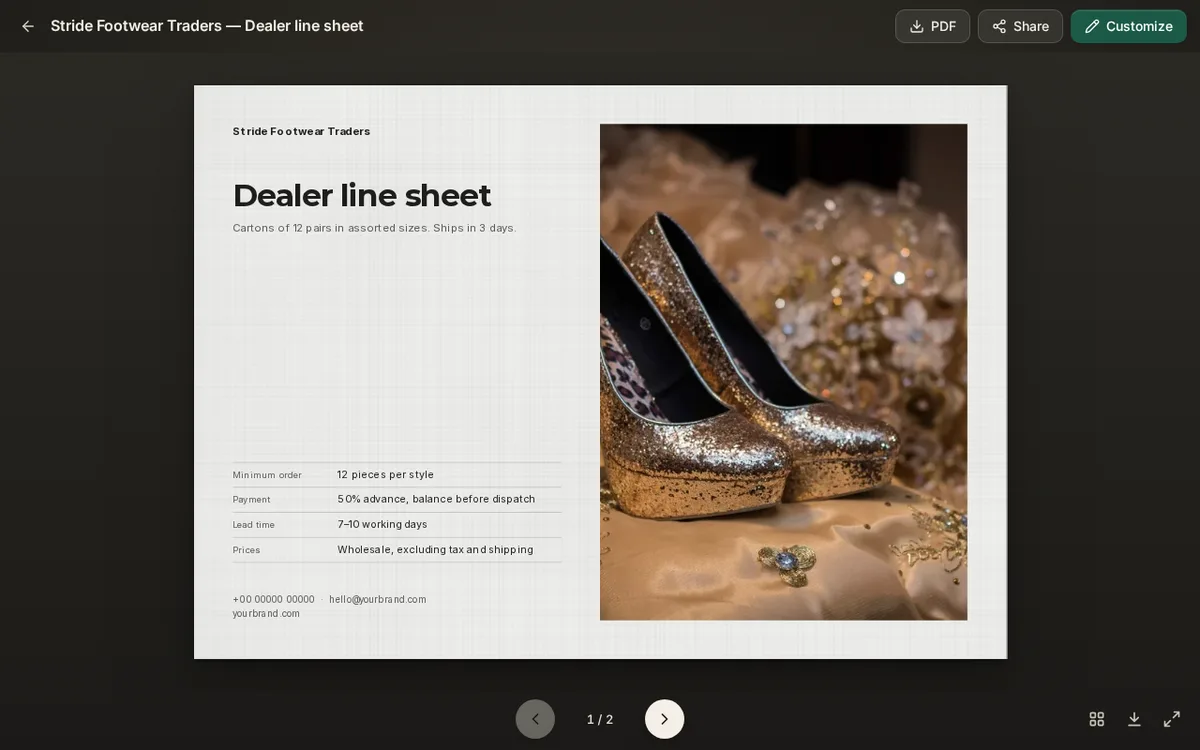Click the download icon at bottom right
The width and height of the screenshot is (1200, 750).
pos(1134,719)
